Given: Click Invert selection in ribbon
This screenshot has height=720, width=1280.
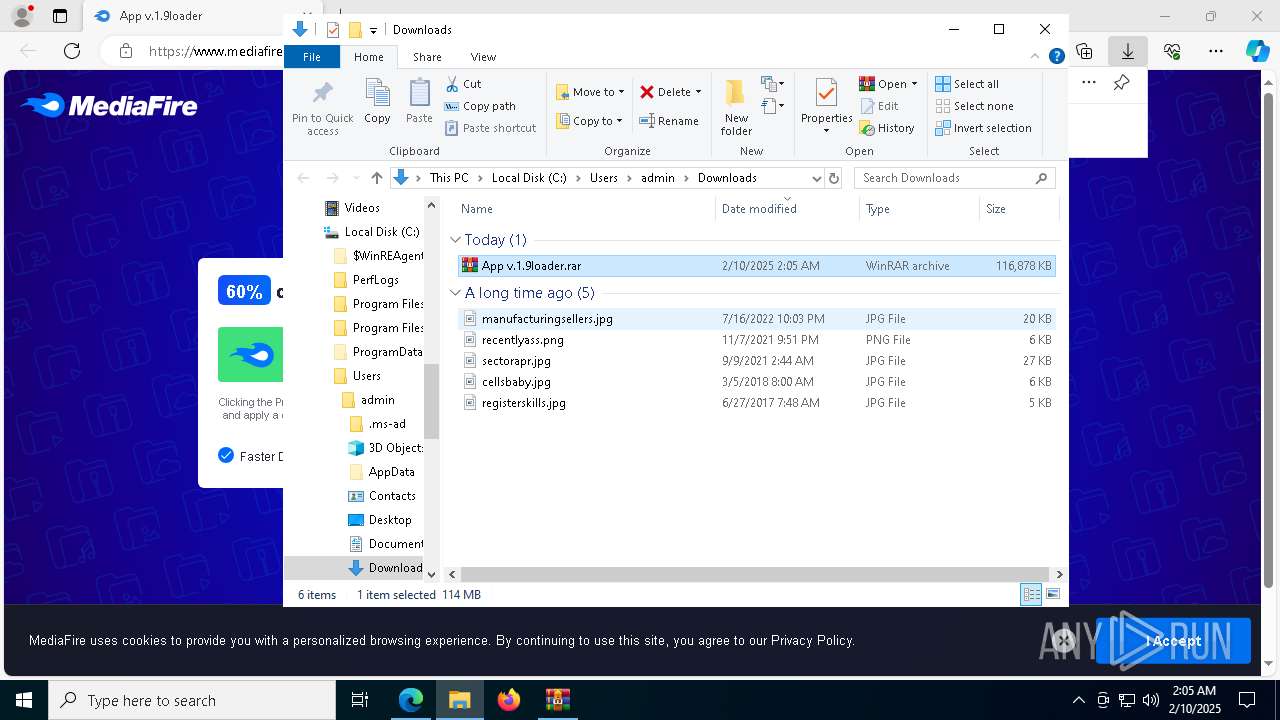Looking at the screenshot, I should coord(983,128).
